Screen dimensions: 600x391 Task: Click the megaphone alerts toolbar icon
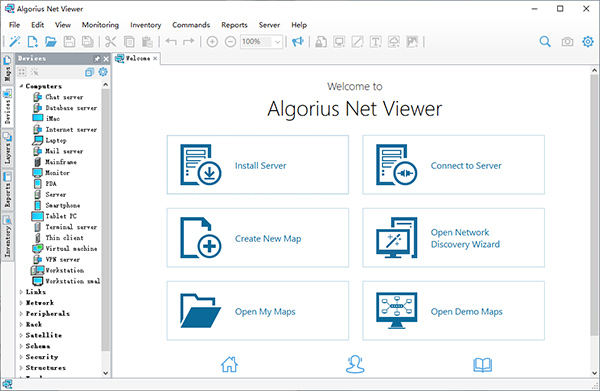click(x=297, y=41)
